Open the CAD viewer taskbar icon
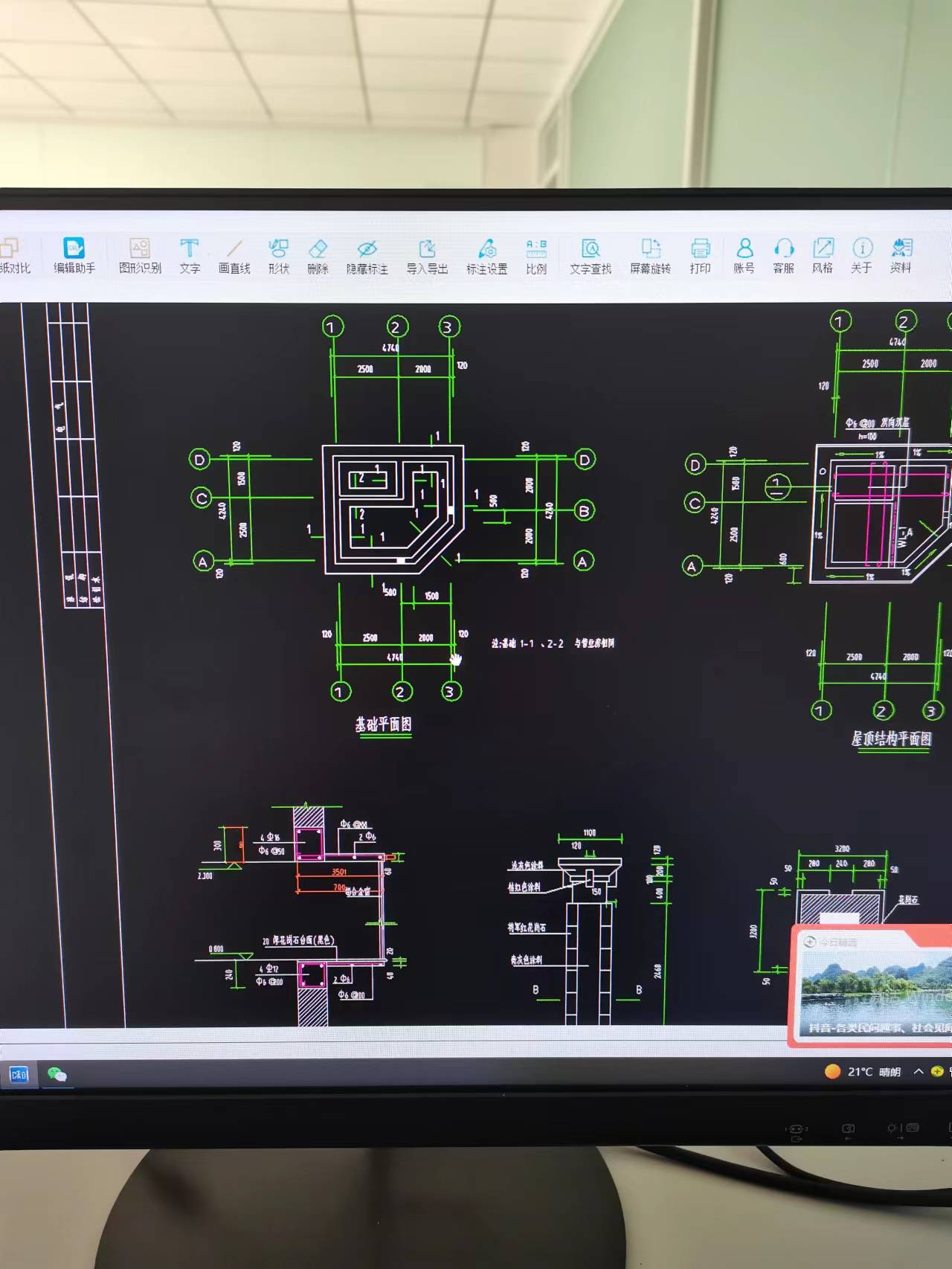952x1269 pixels. [x=19, y=1074]
